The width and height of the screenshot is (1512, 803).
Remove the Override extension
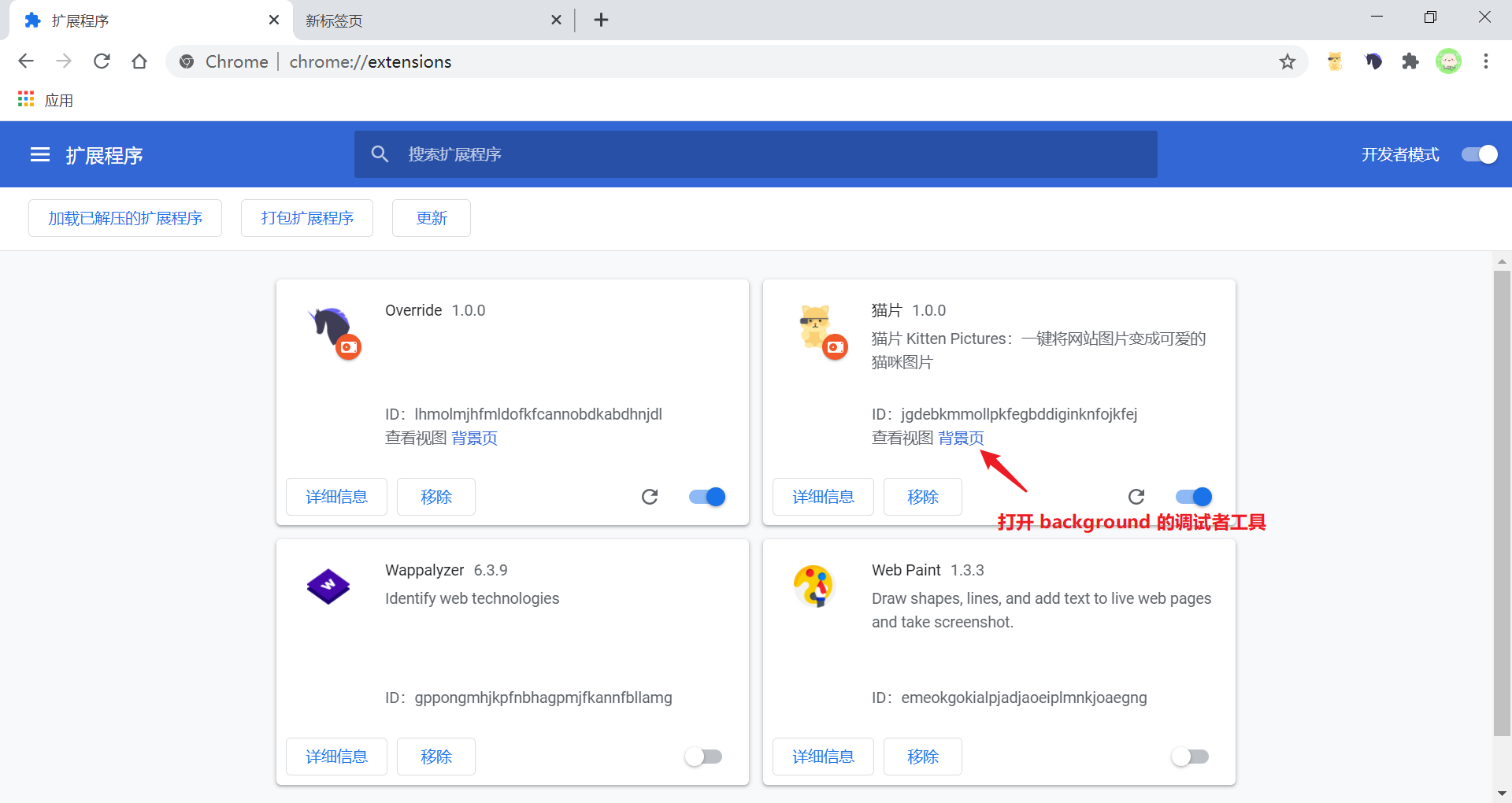436,497
